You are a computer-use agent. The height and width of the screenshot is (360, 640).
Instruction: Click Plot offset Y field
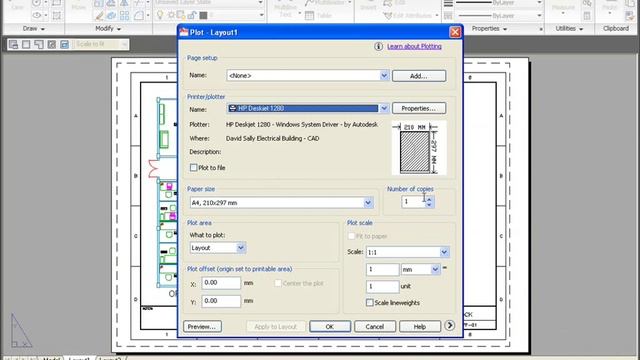click(221, 301)
